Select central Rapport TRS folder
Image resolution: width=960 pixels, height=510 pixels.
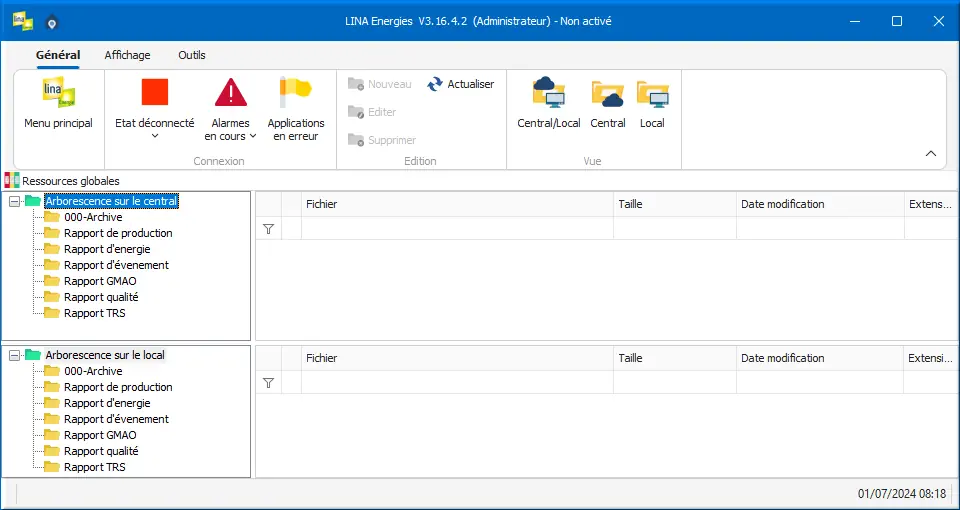coord(95,313)
